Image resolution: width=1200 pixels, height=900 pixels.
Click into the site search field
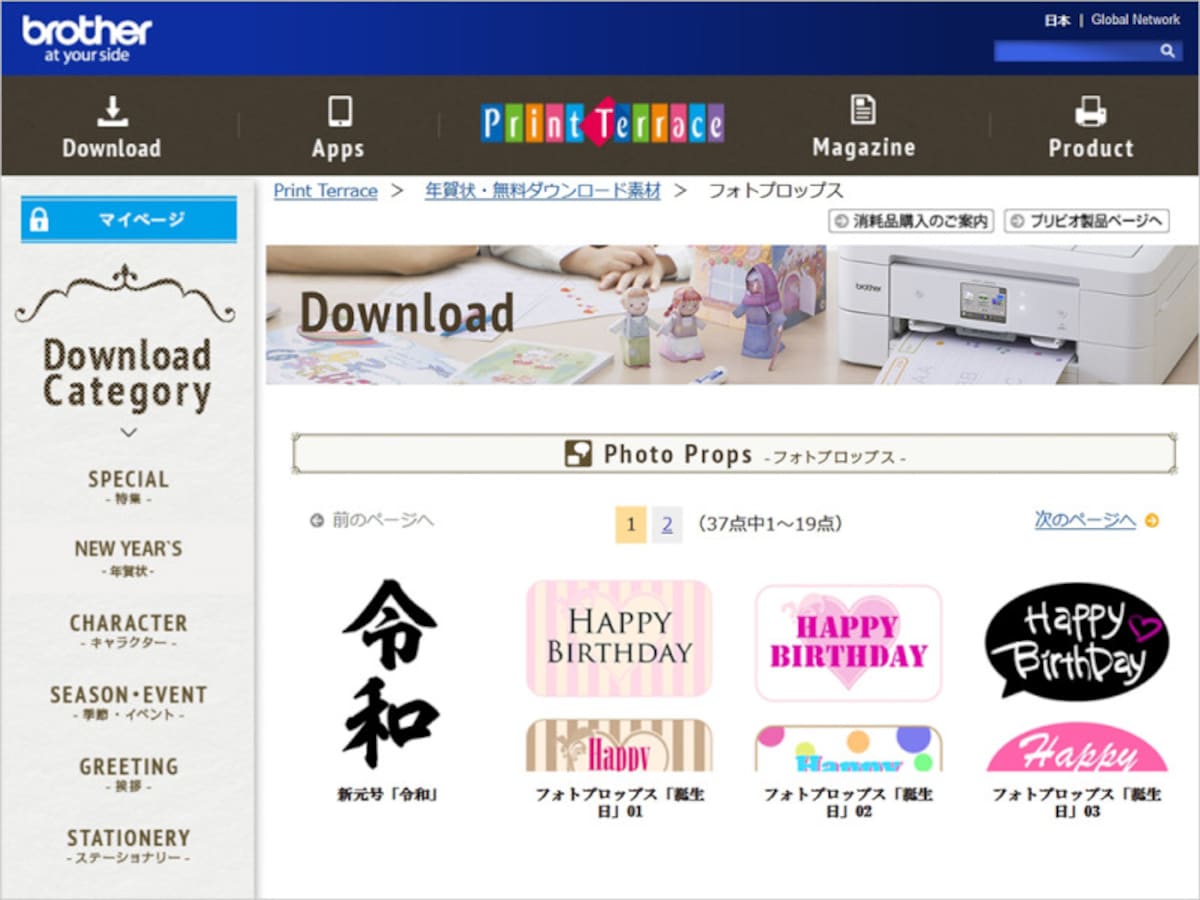1075,51
